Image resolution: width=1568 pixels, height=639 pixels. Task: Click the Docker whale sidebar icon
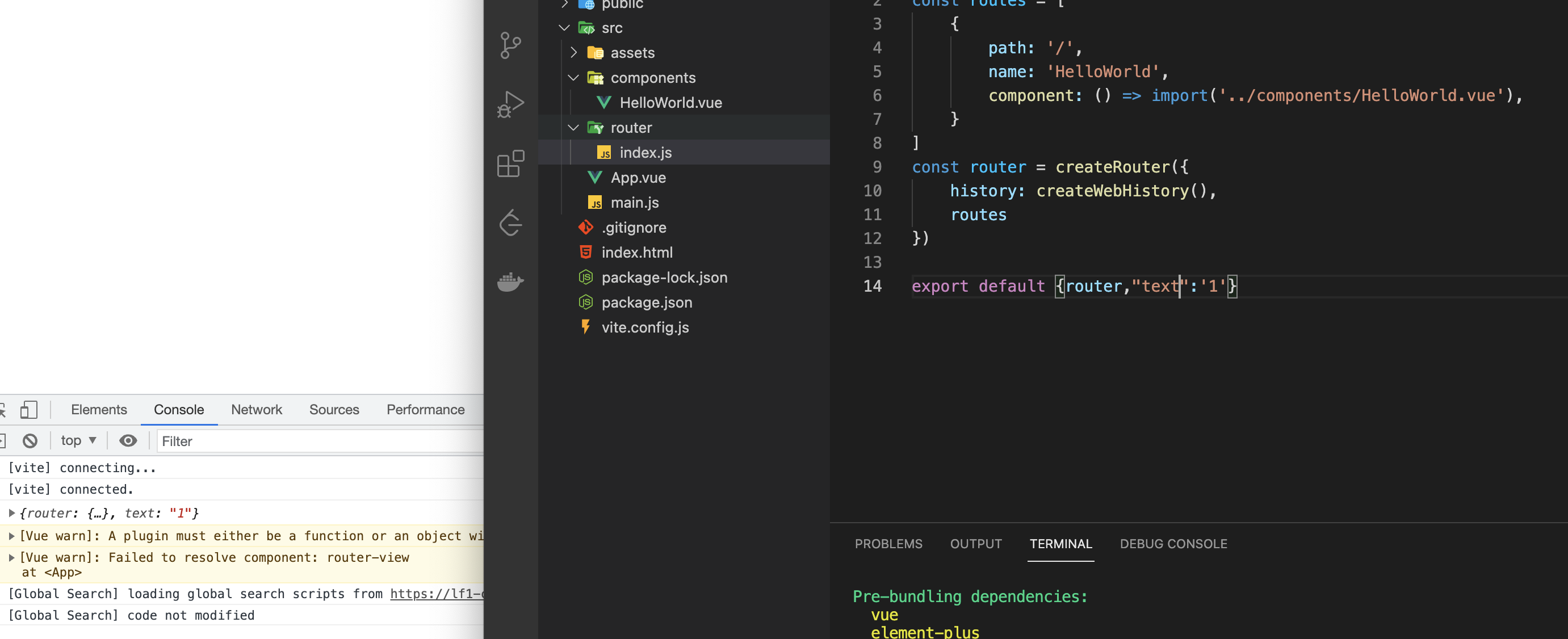(510, 282)
